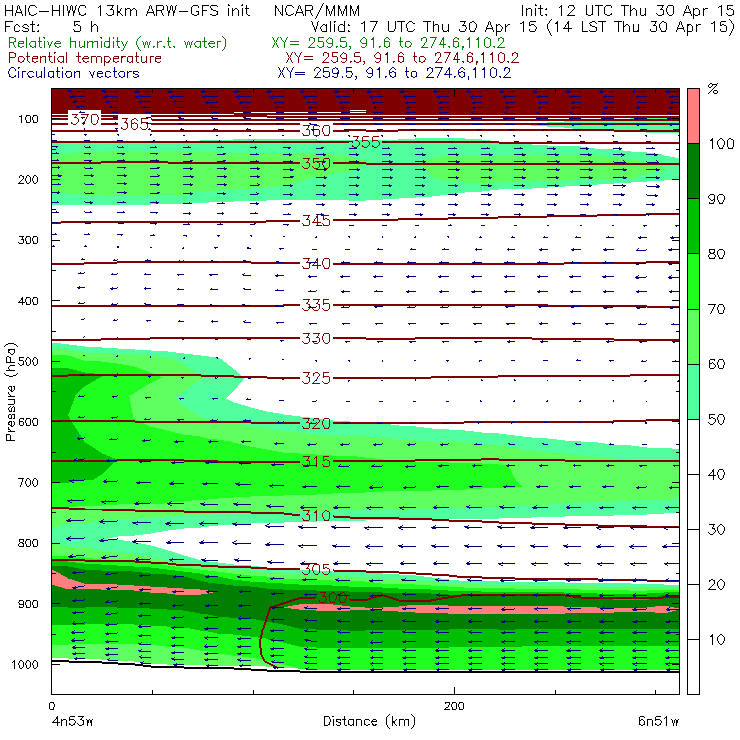Viewport: 740px width, 740px height.
Task: Click the NCAR/MMM header text
Action: click(x=317, y=11)
